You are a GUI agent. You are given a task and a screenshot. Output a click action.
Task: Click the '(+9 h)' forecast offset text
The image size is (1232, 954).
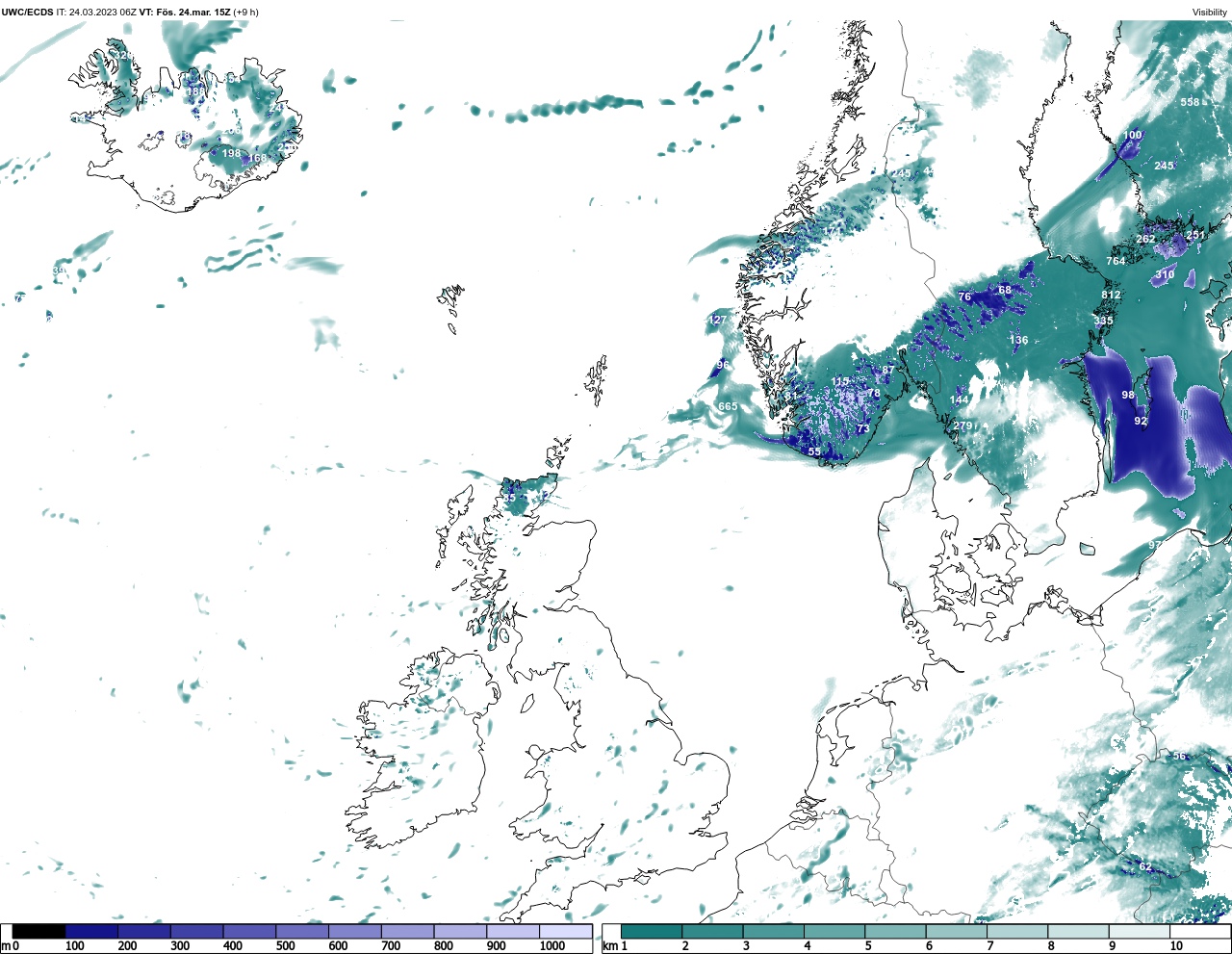[245, 12]
